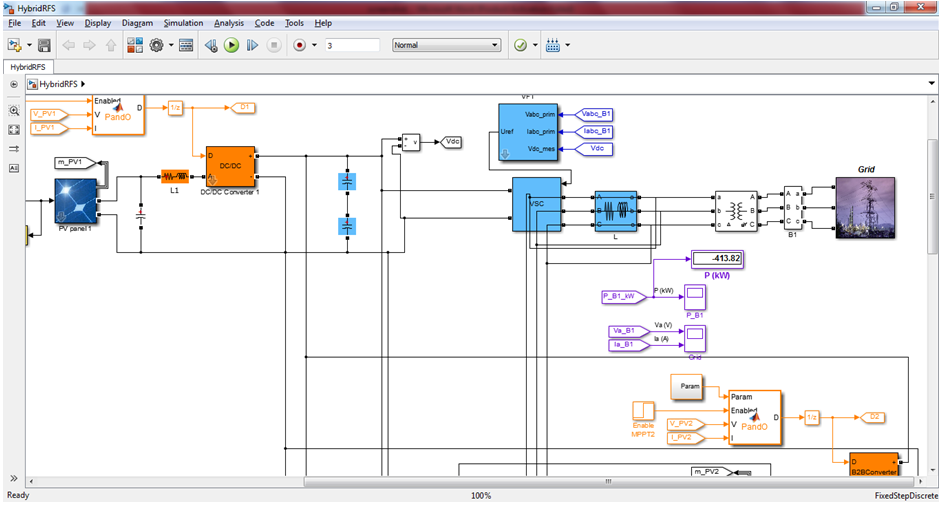Open the Code menu
The image size is (941, 505).
pos(264,23)
